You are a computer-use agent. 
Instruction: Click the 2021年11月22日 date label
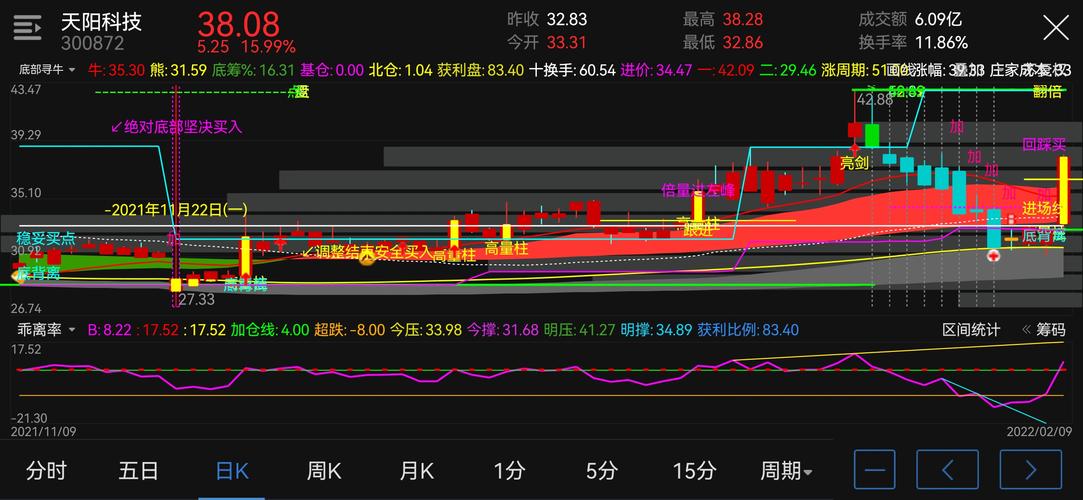176,209
